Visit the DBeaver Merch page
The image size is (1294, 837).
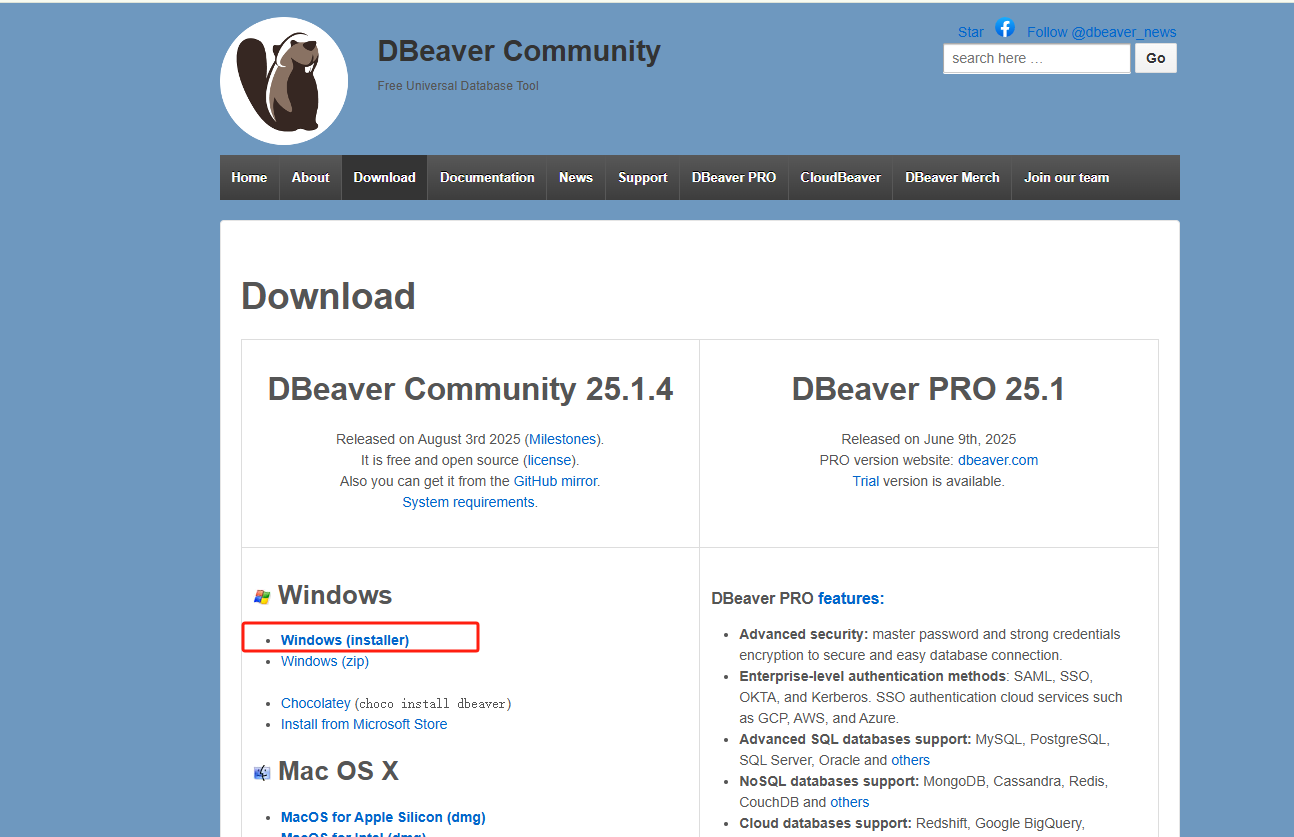pyautogui.click(x=951, y=177)
